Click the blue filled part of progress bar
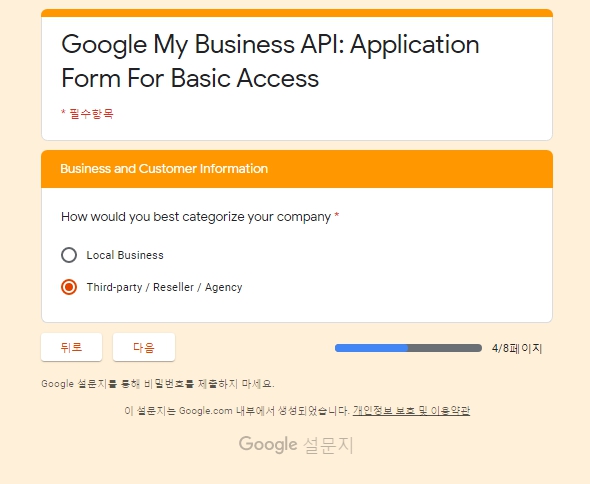590x484 pixels. [x=371, y=348]
